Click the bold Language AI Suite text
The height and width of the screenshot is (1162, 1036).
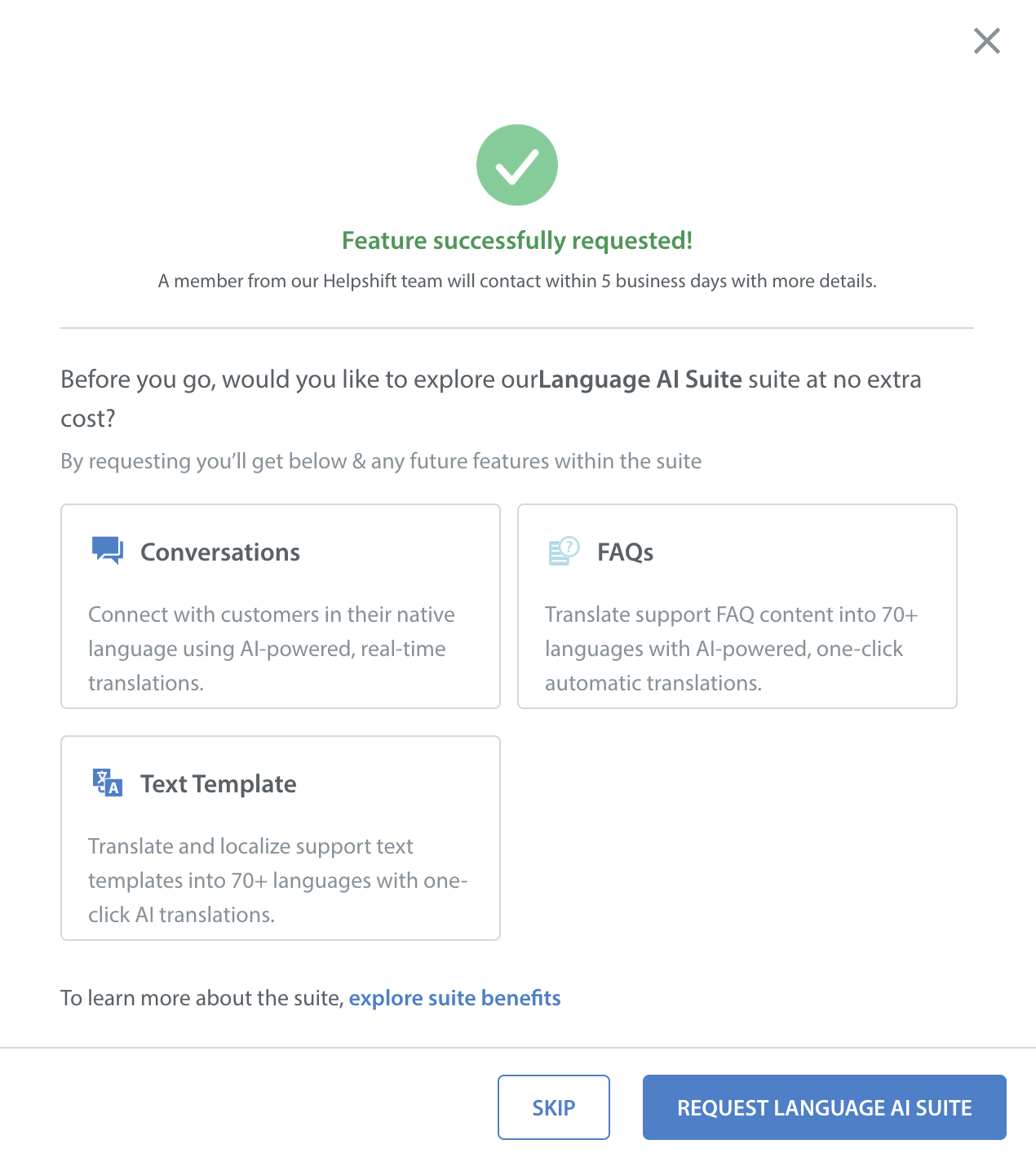coord(640,379)
